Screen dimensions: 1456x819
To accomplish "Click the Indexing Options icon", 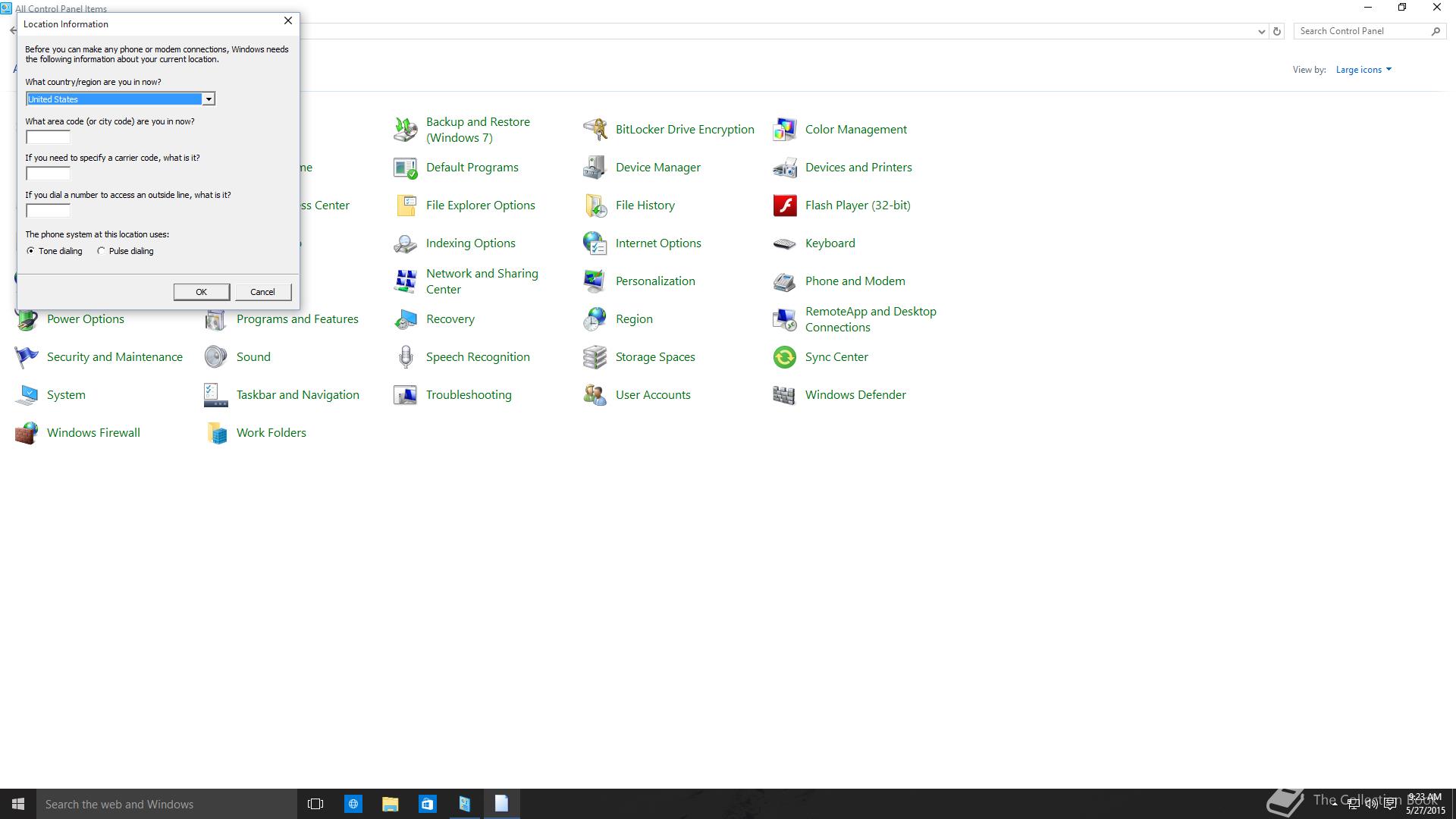I will click(406, 243).
